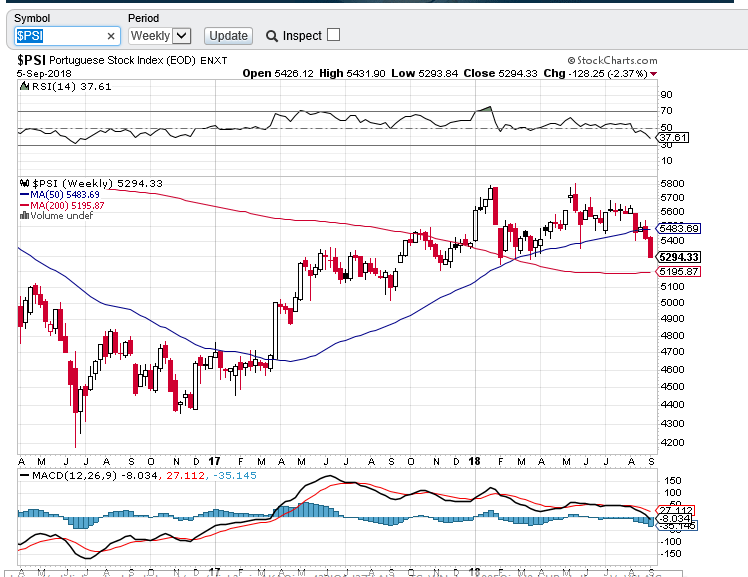Enable the Inspect checkbox

(x=333, y=35)
